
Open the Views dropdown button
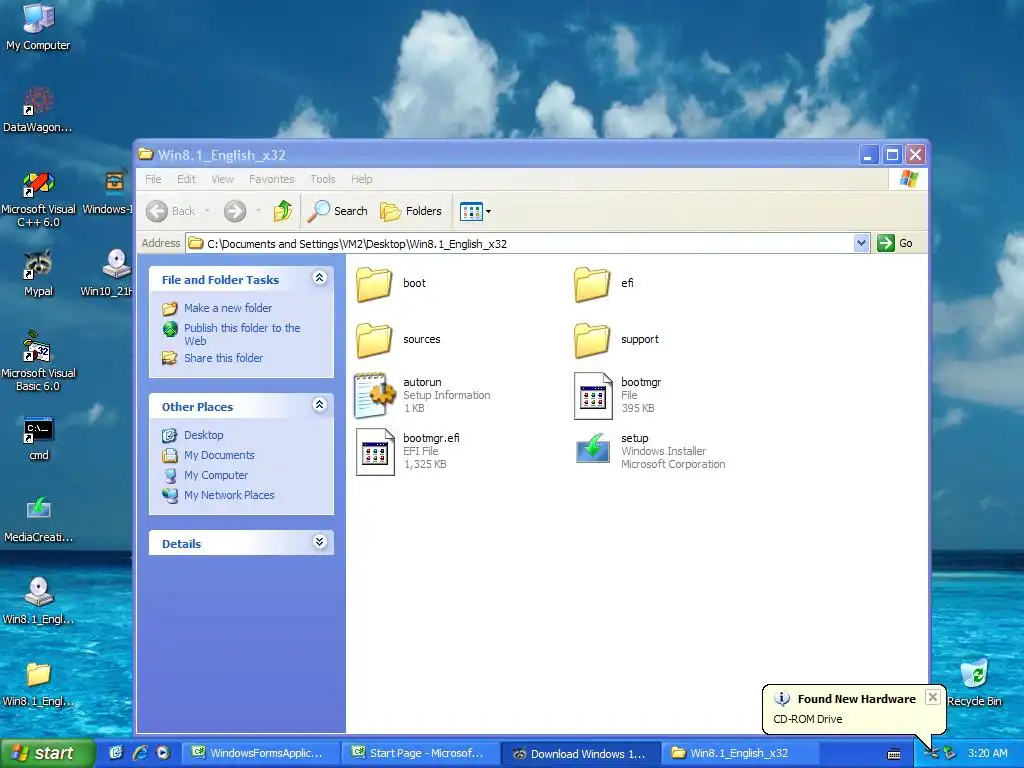(475, 212)
